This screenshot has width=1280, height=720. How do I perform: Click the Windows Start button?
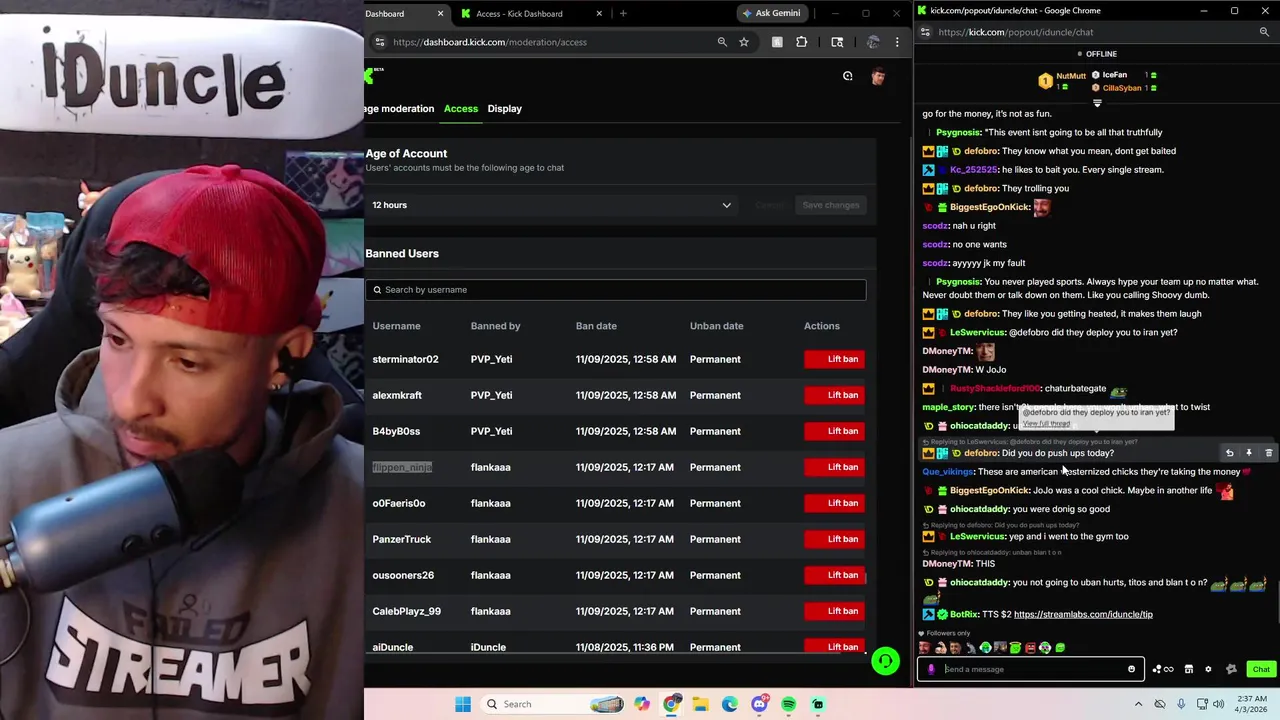tap(463, 704)
